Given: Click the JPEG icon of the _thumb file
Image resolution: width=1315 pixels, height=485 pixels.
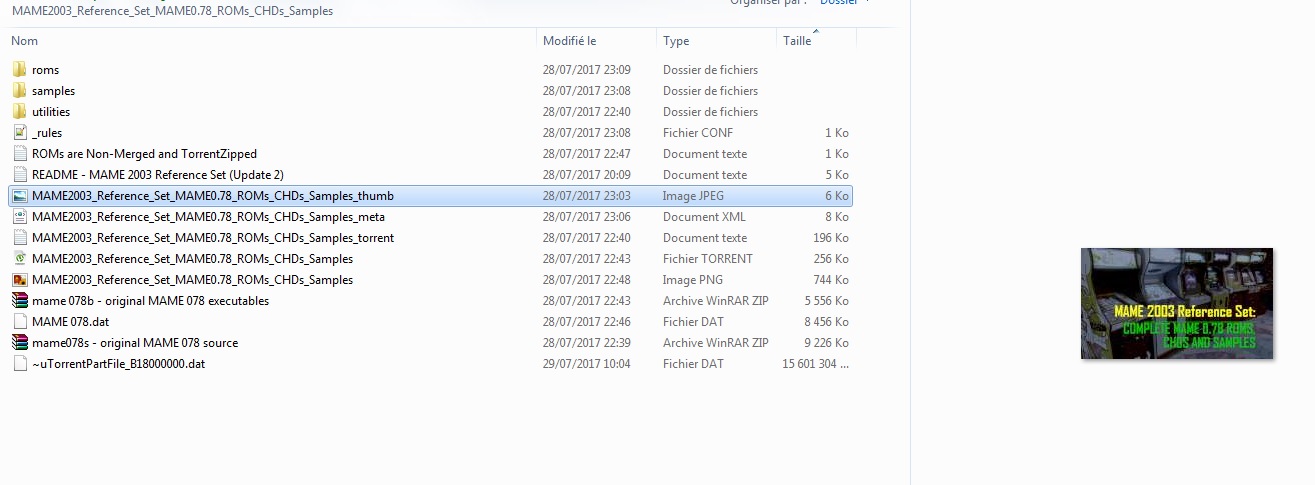Looking at the screenshot, I should tap(20, 196).
